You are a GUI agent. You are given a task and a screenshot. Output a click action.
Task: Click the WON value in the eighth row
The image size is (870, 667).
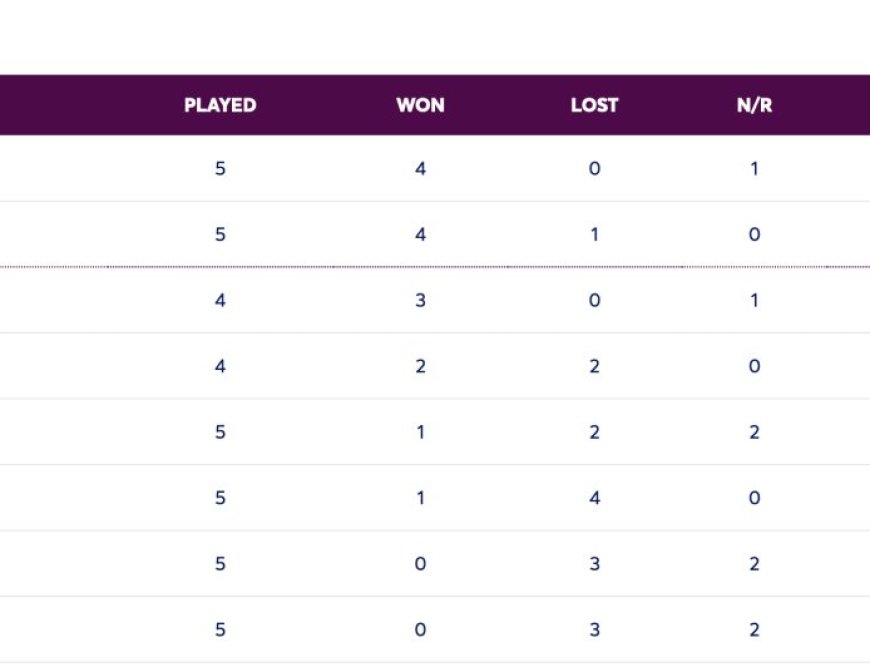(420, 630)
